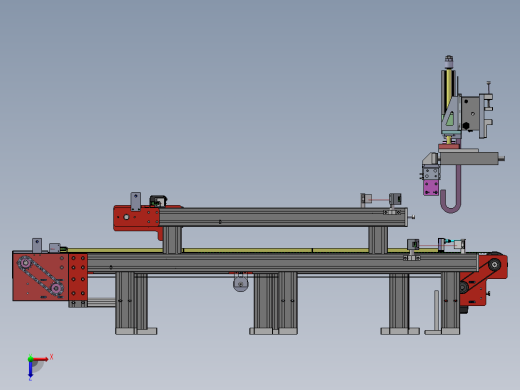Select the upper black pulley in the right drive

pyautogui.click(x=495, y=265)
